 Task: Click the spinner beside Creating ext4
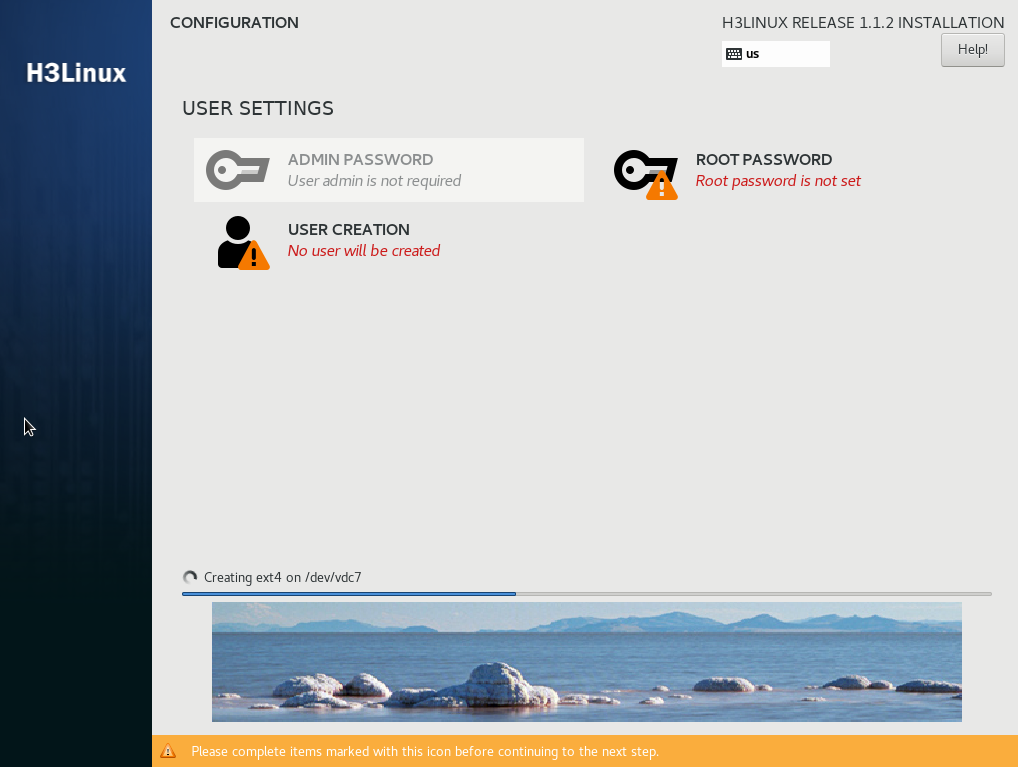[x=190, y=577]
